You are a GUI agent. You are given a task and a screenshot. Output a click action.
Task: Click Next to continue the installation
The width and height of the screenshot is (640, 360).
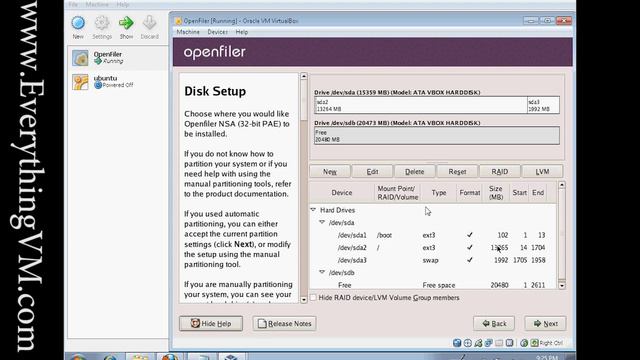coord(545,323)
